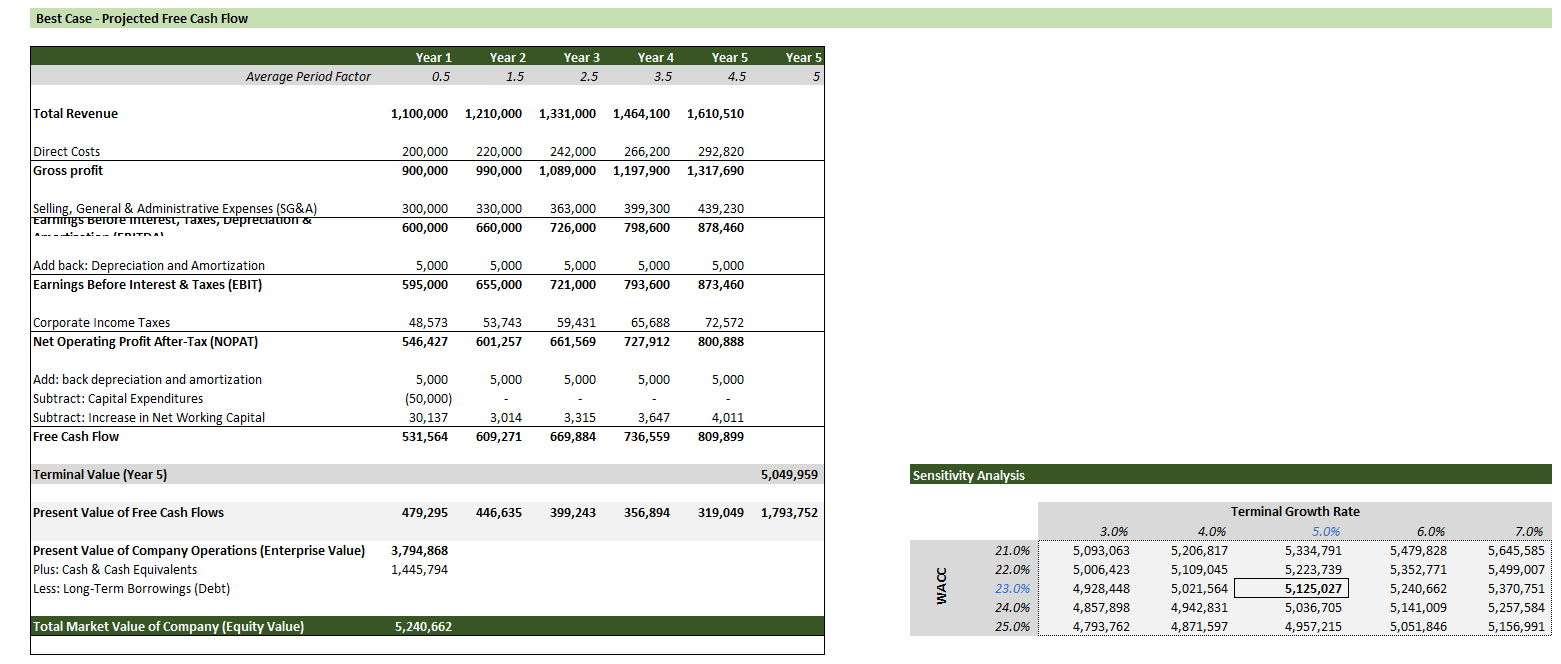Select present value of terminal value 1,793,752

tap(789, 513)
